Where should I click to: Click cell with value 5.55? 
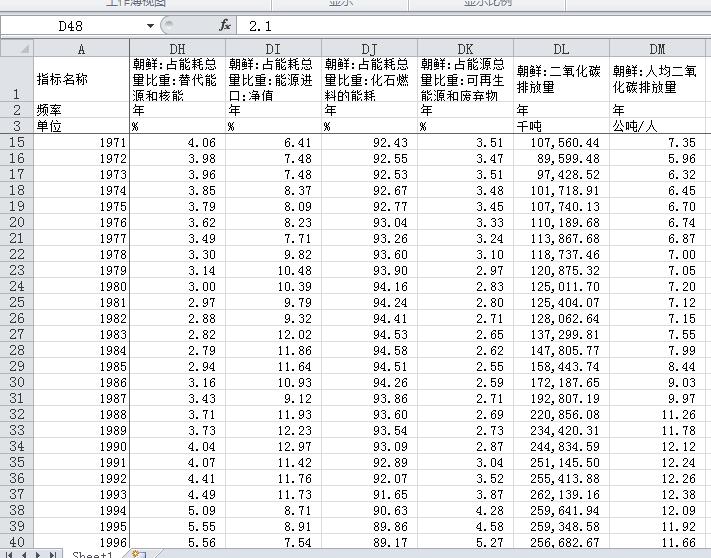(x=177, y=526)
